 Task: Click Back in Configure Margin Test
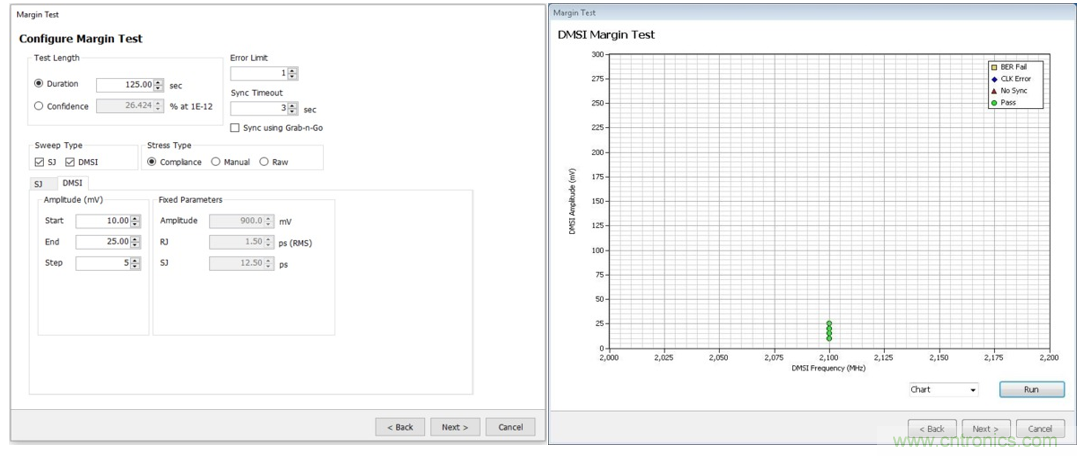click(x=400, y=427)
